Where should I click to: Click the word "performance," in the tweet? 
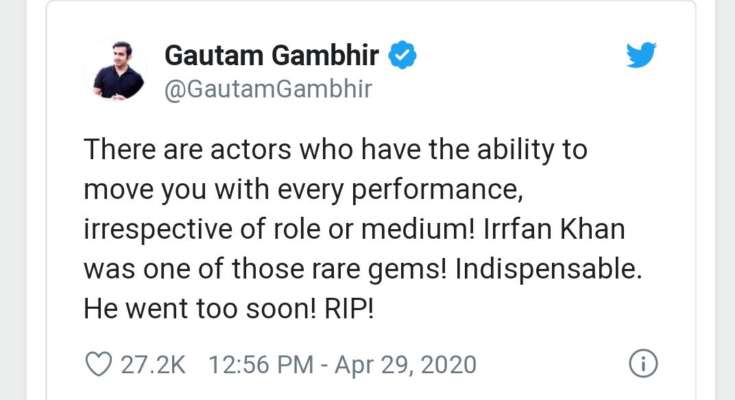pos(437,191)
